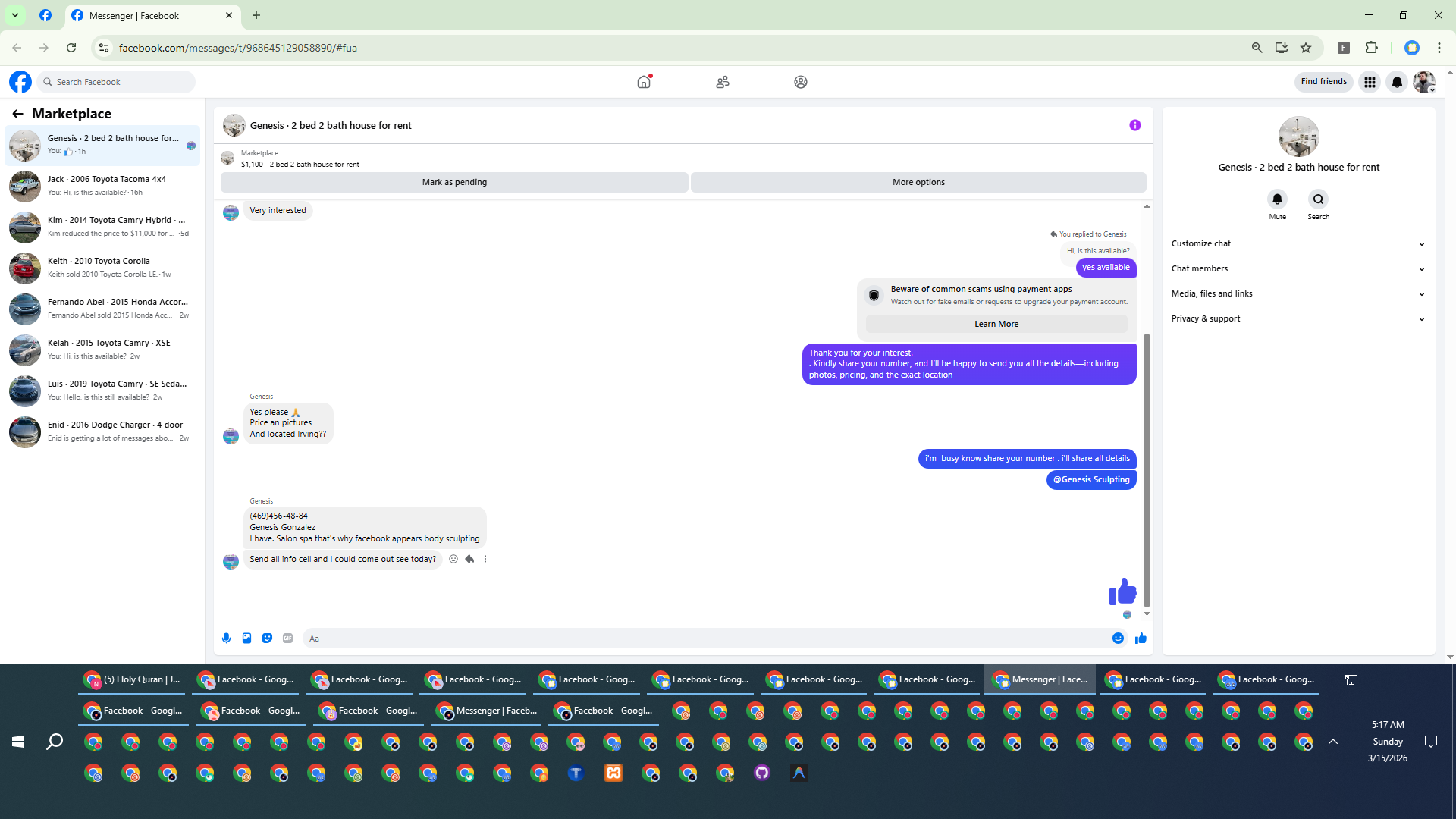Open the Chrome zoom magnifier icon
Image resolution: width=1456 pixels, height=819 pixels.
tap(1257, 48)
